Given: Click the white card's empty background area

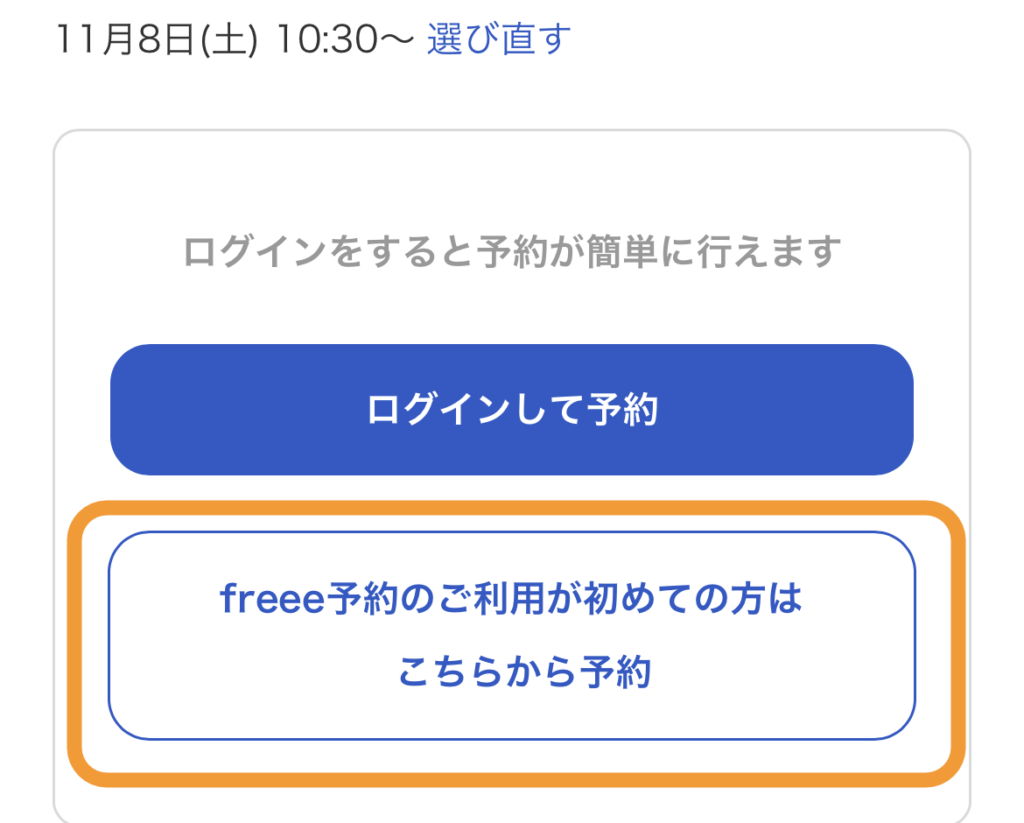Looking at the screenshot, I should [x=511, y=180].
